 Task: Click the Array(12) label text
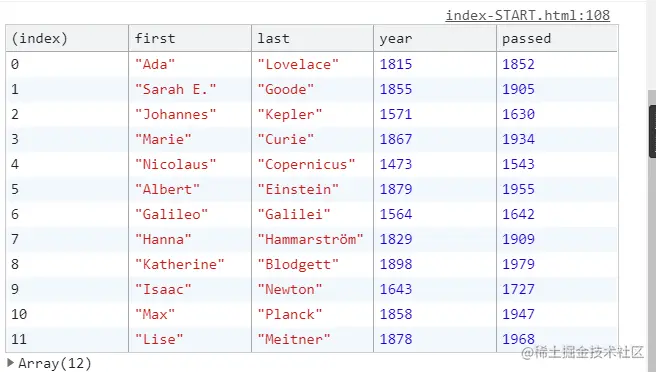55,363
